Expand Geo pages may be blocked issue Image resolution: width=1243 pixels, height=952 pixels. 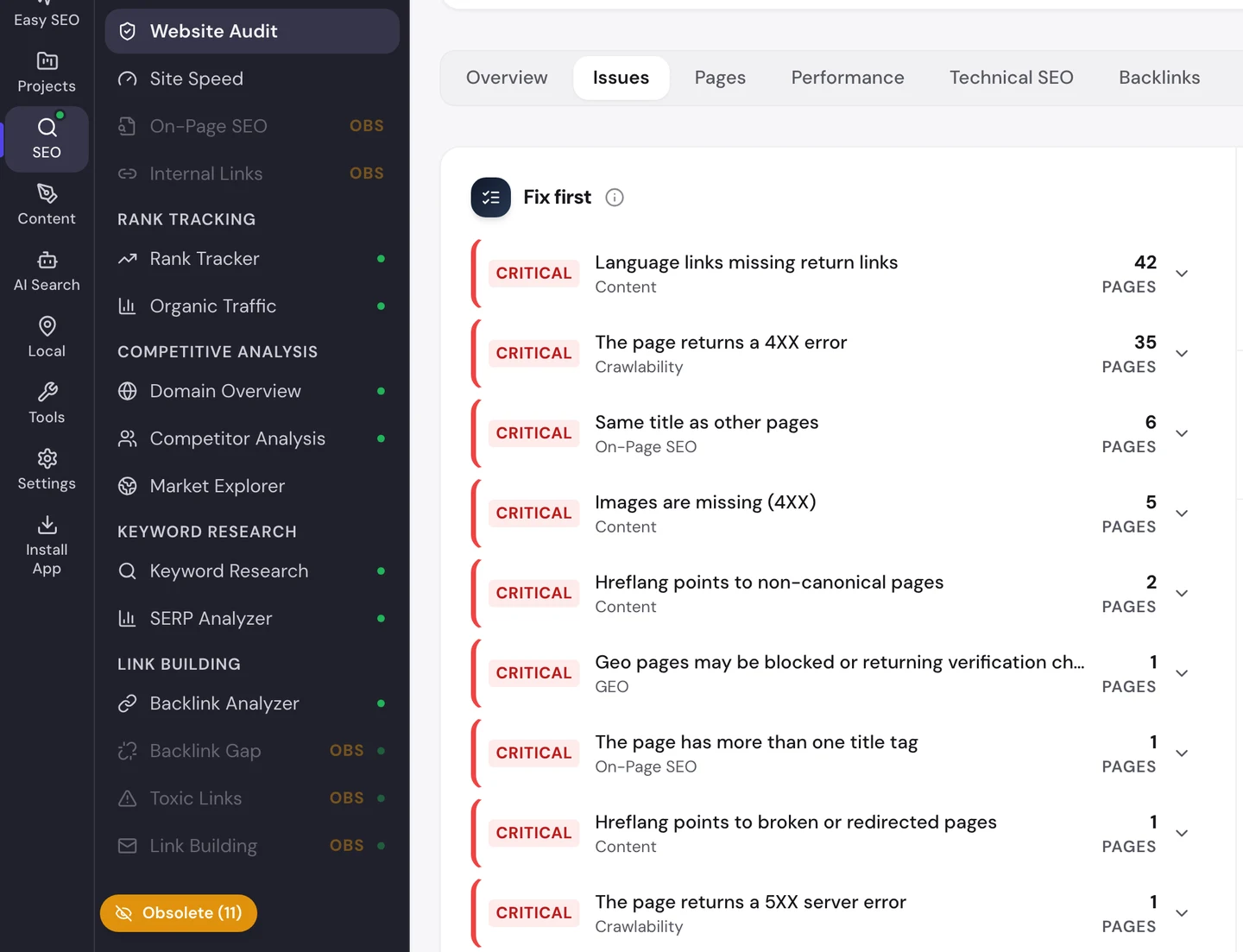pos(1182,673)
